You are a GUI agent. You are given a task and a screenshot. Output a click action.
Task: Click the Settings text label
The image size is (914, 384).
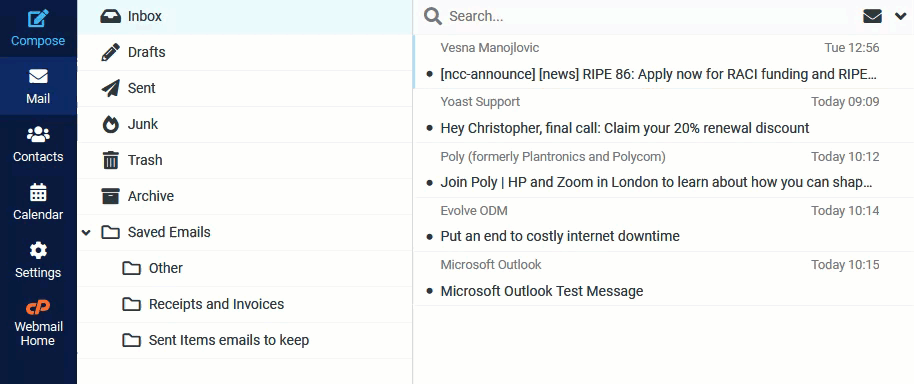(x=38, y=273)
